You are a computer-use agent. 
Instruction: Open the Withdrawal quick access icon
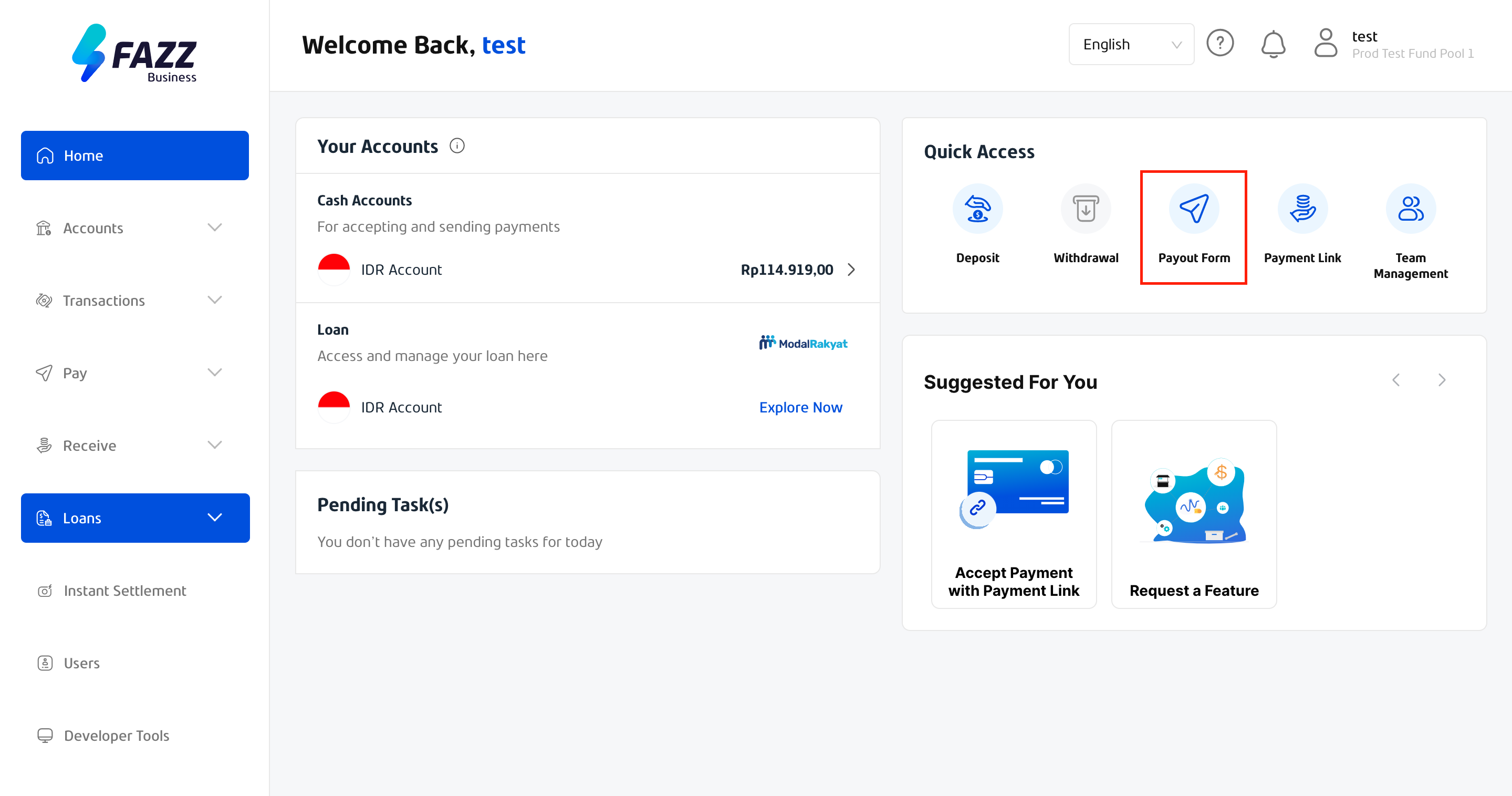1085,209
